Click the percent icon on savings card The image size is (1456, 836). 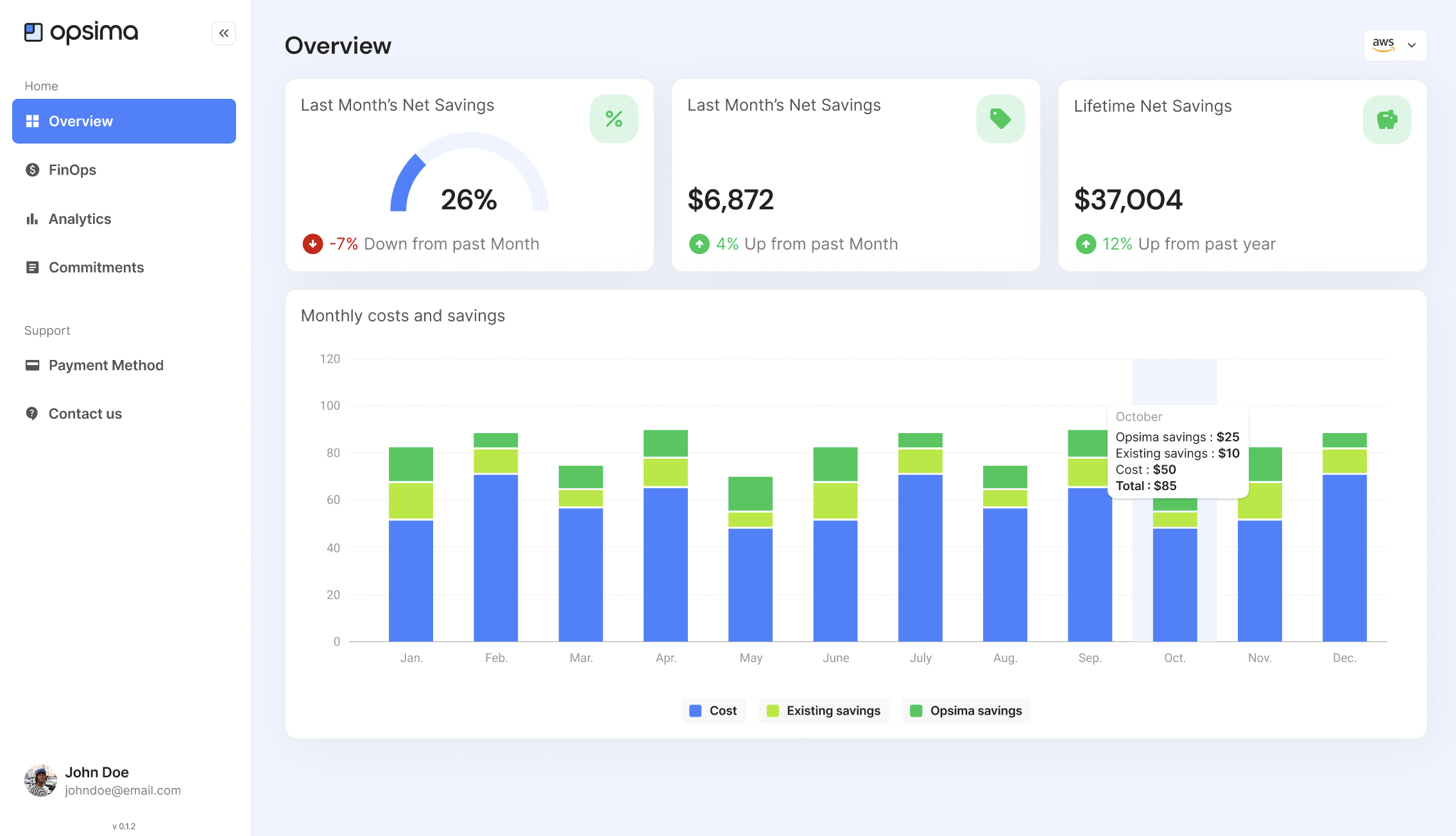click(x=613, y=119)
